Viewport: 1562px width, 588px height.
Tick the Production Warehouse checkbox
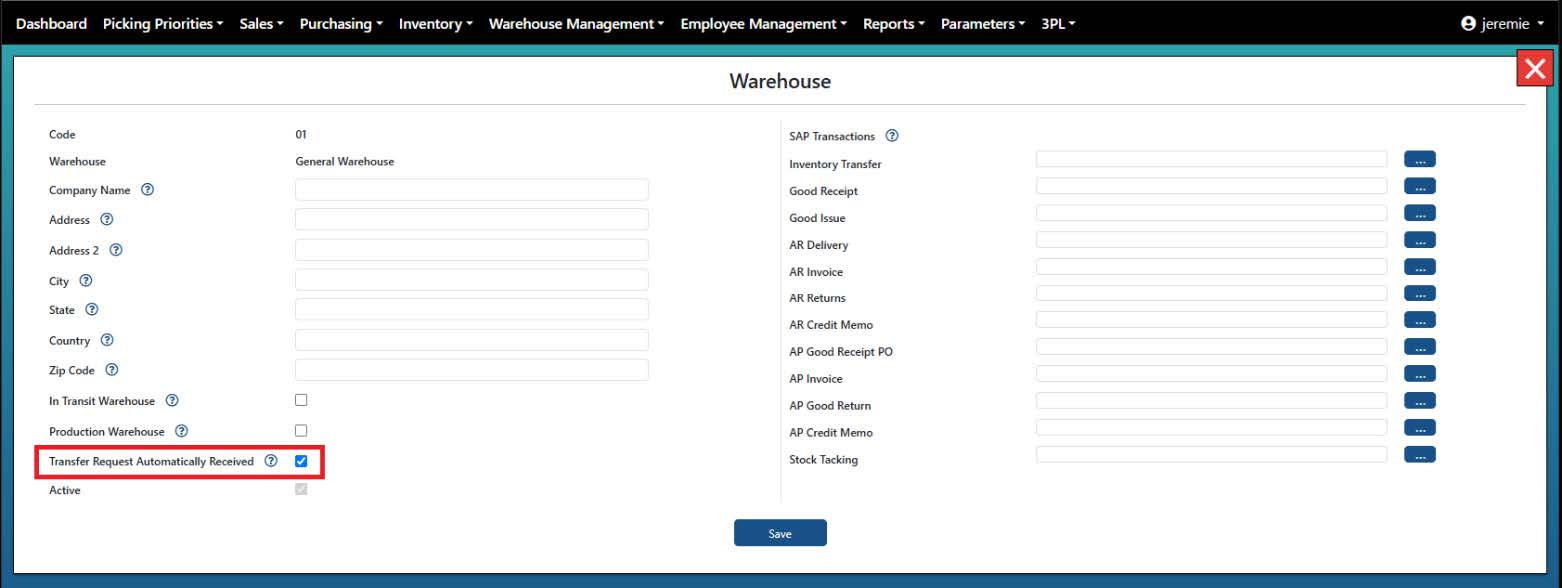pos(301,430)
